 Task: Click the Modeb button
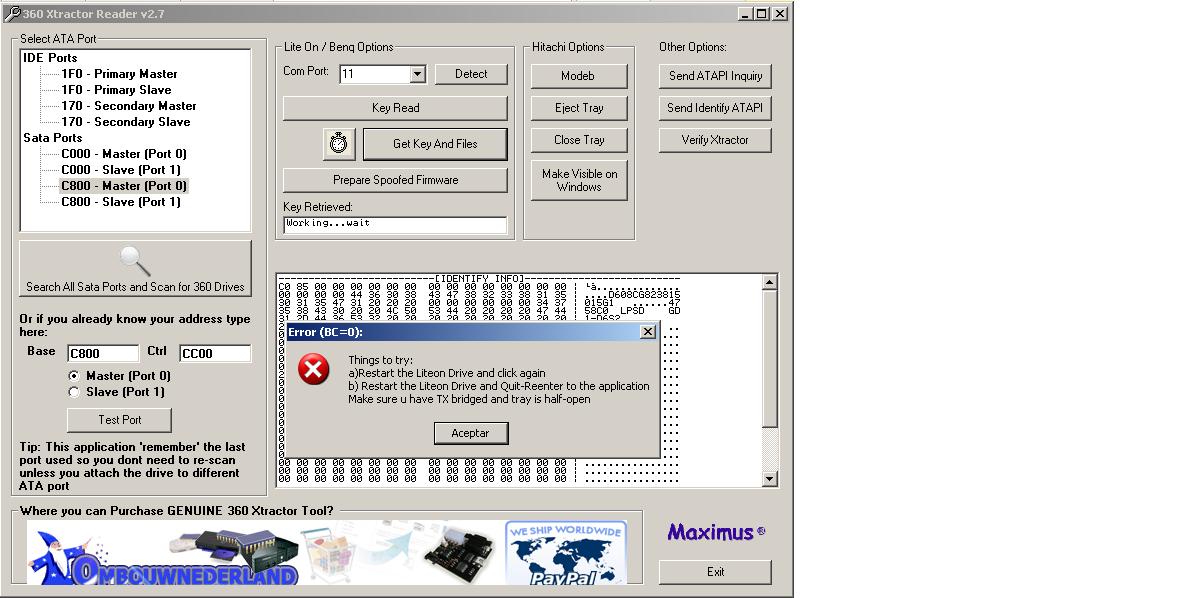(579, 76)
